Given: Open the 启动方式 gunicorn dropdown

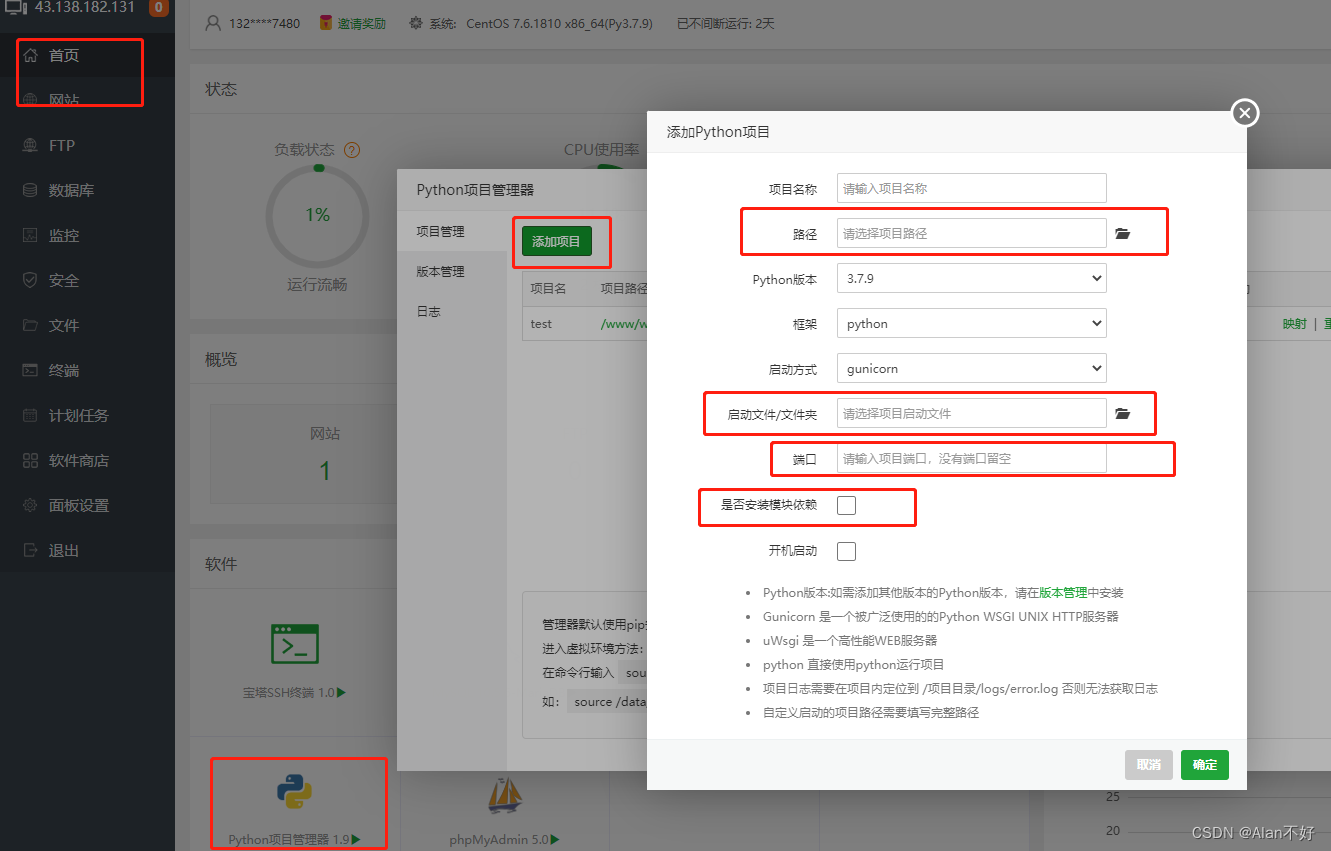Looking at the screenshot, I should pos(971,368).
